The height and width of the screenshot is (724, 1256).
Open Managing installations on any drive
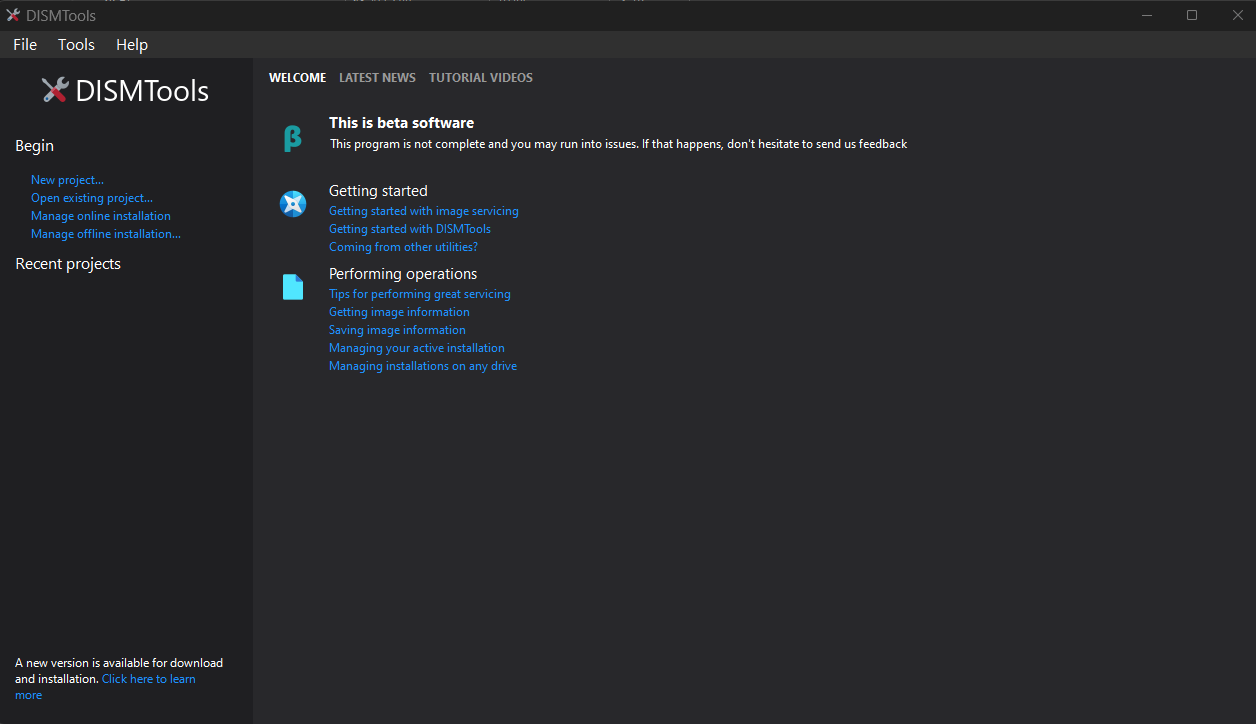(x=423, y=366)
